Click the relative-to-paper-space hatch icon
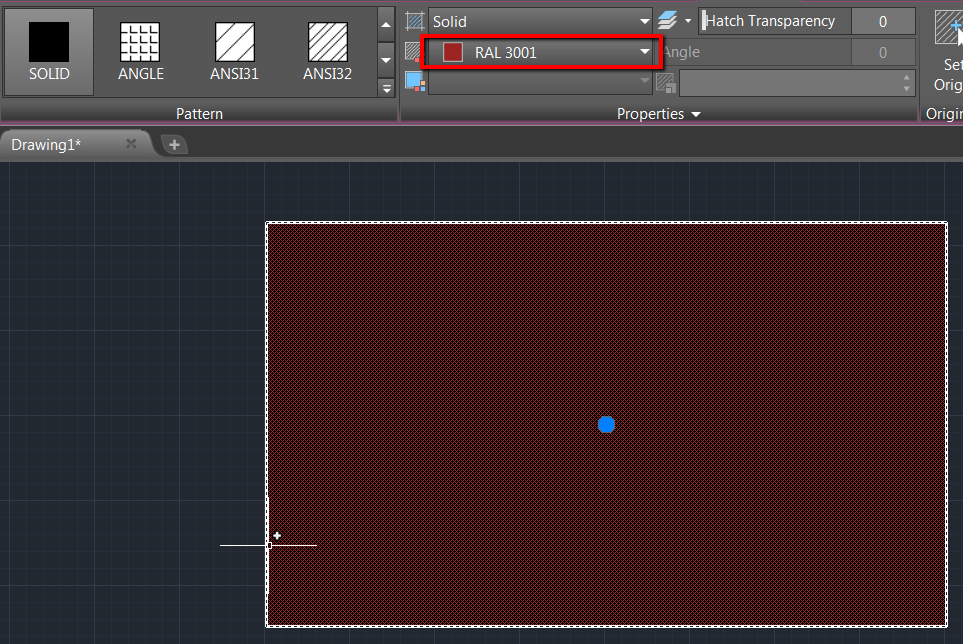 (x=666, y=82)
